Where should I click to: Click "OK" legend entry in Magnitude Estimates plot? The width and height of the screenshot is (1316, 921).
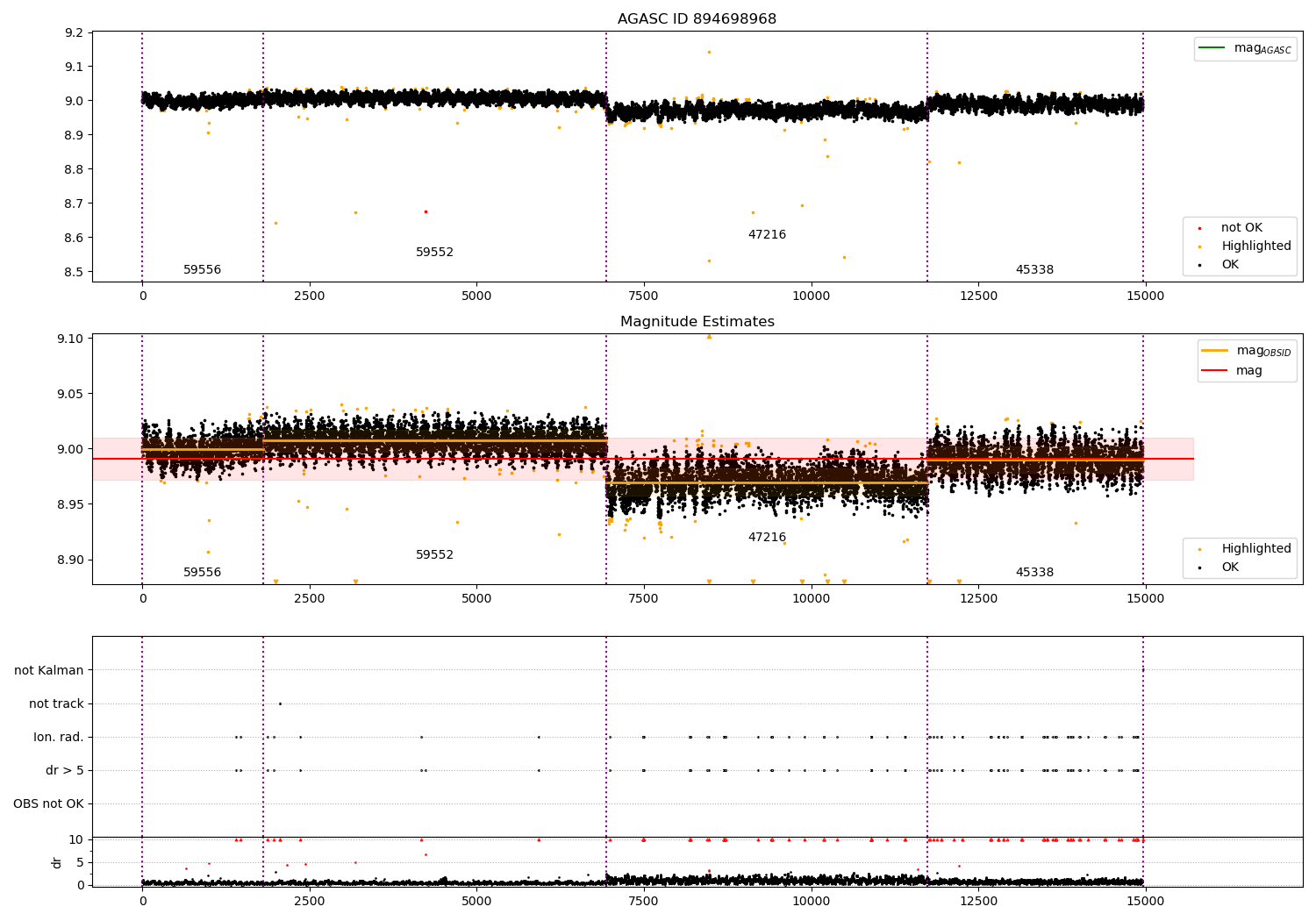click(x=1230, y=568)
